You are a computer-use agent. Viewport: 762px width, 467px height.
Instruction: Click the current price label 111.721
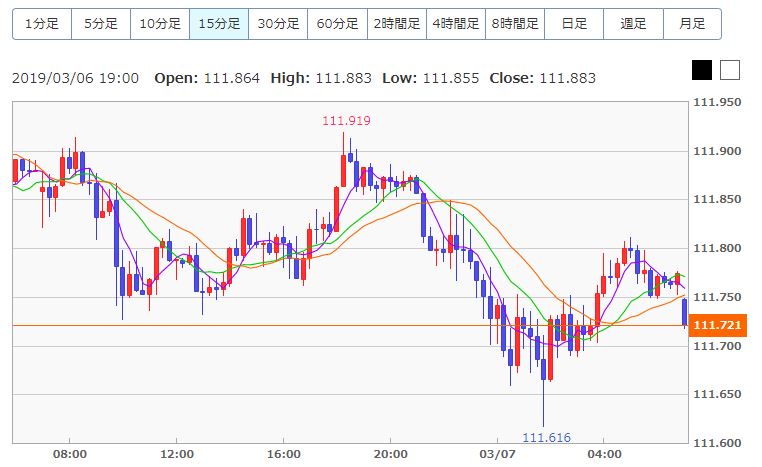coord(717,325)
